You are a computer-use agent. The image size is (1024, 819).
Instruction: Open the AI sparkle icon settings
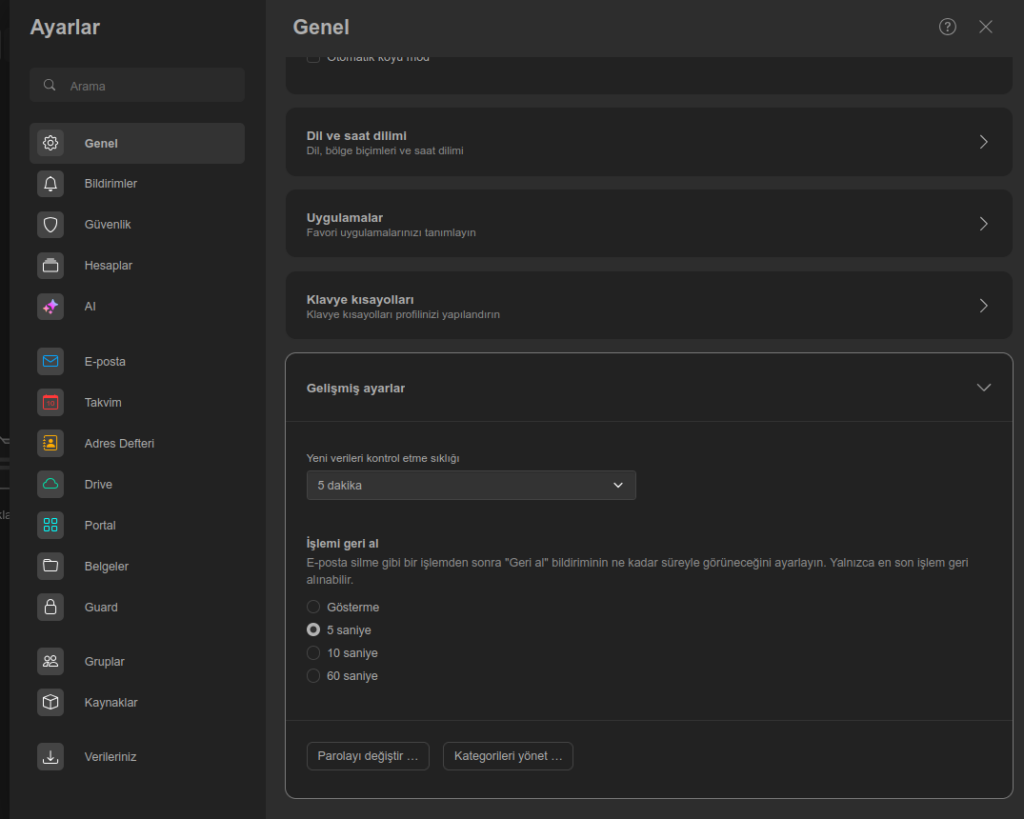[x=50, y=307]
